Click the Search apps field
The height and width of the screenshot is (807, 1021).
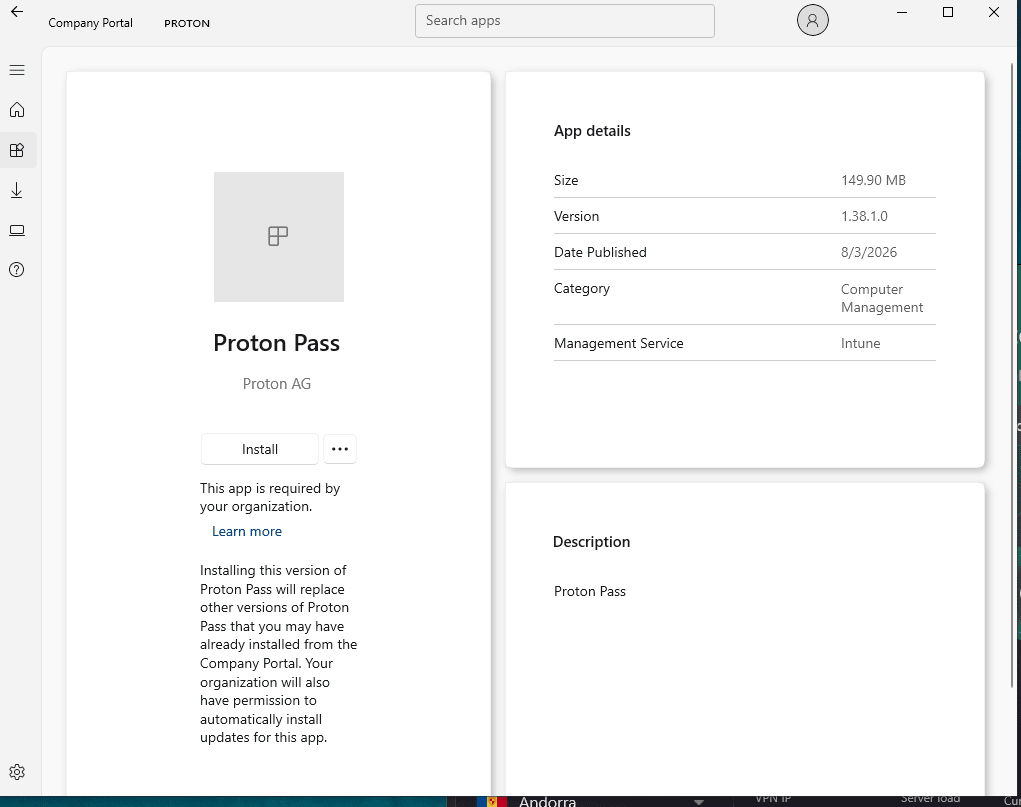click(565, 21)
